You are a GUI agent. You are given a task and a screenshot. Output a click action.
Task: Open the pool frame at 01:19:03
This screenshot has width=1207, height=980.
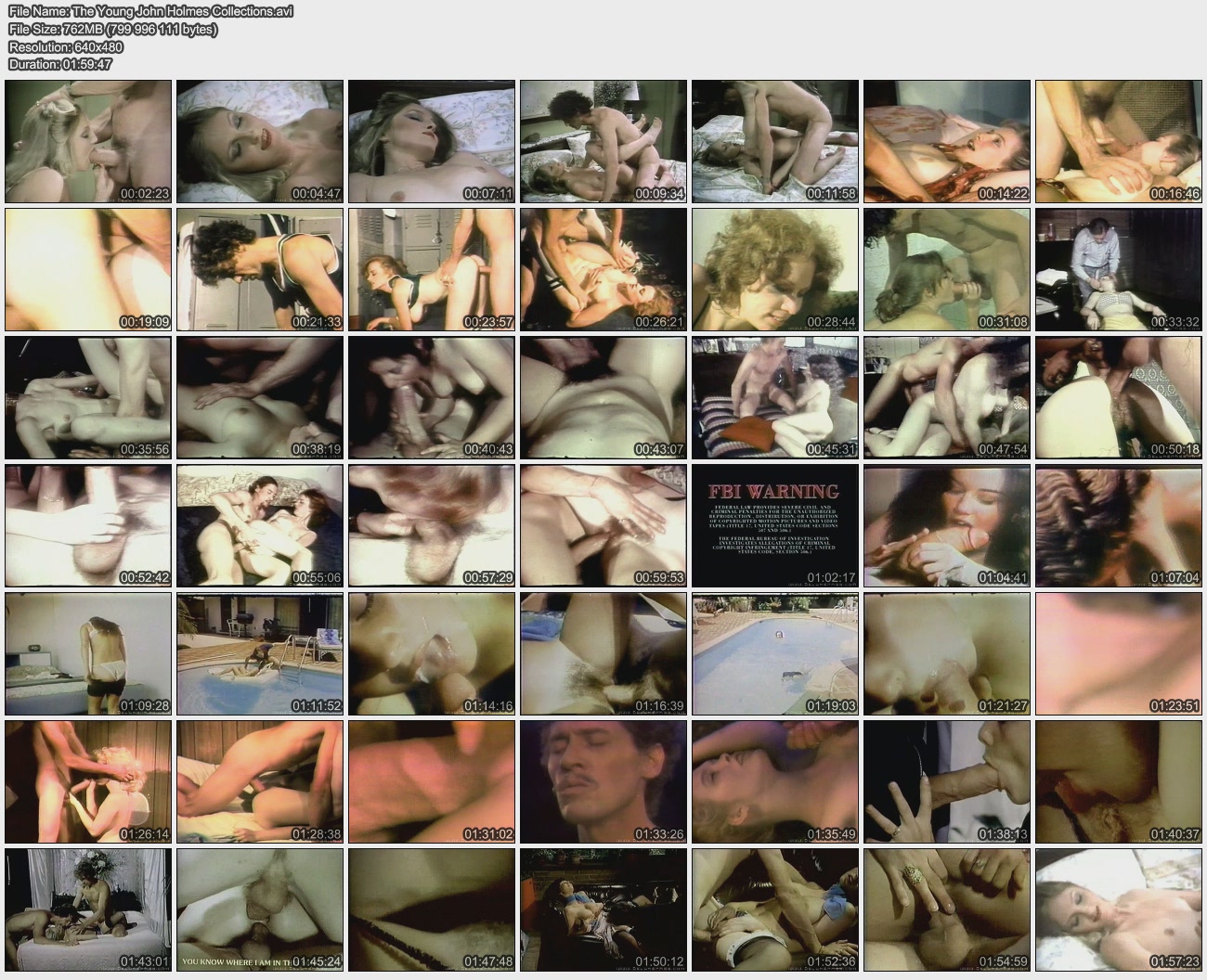pos(775,653)
